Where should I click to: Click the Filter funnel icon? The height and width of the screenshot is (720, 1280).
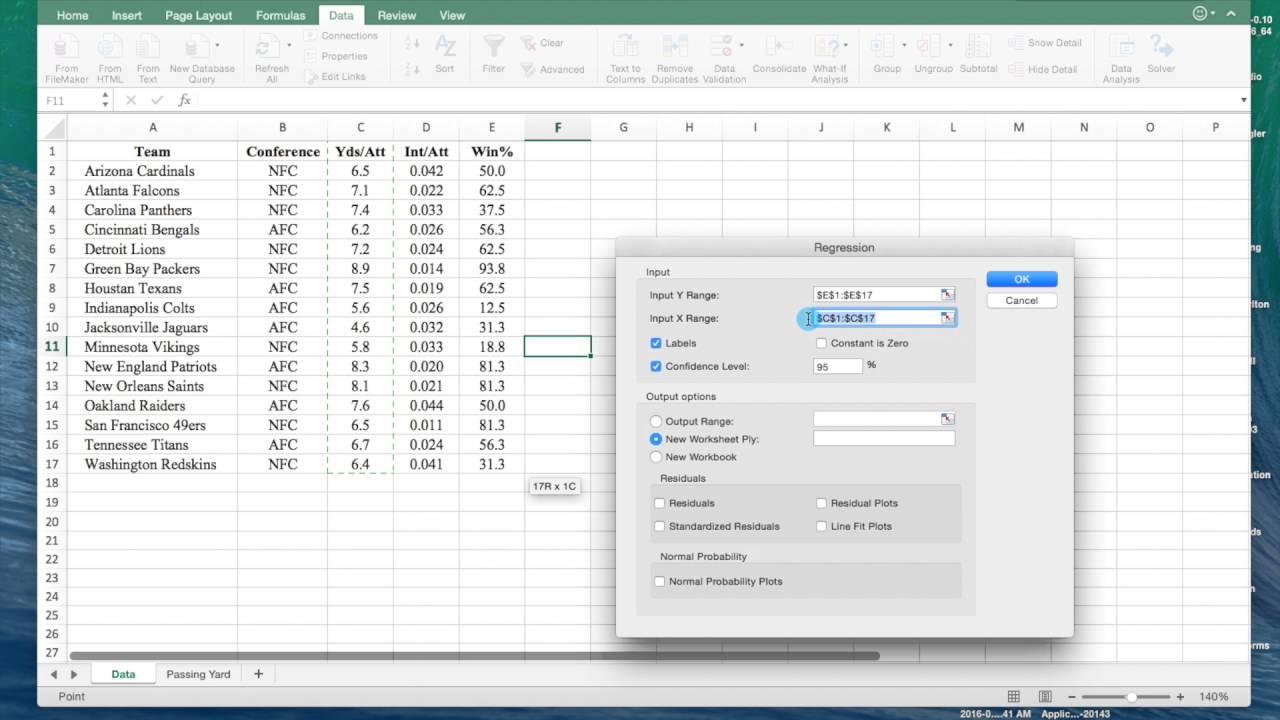tap(493, 48)
